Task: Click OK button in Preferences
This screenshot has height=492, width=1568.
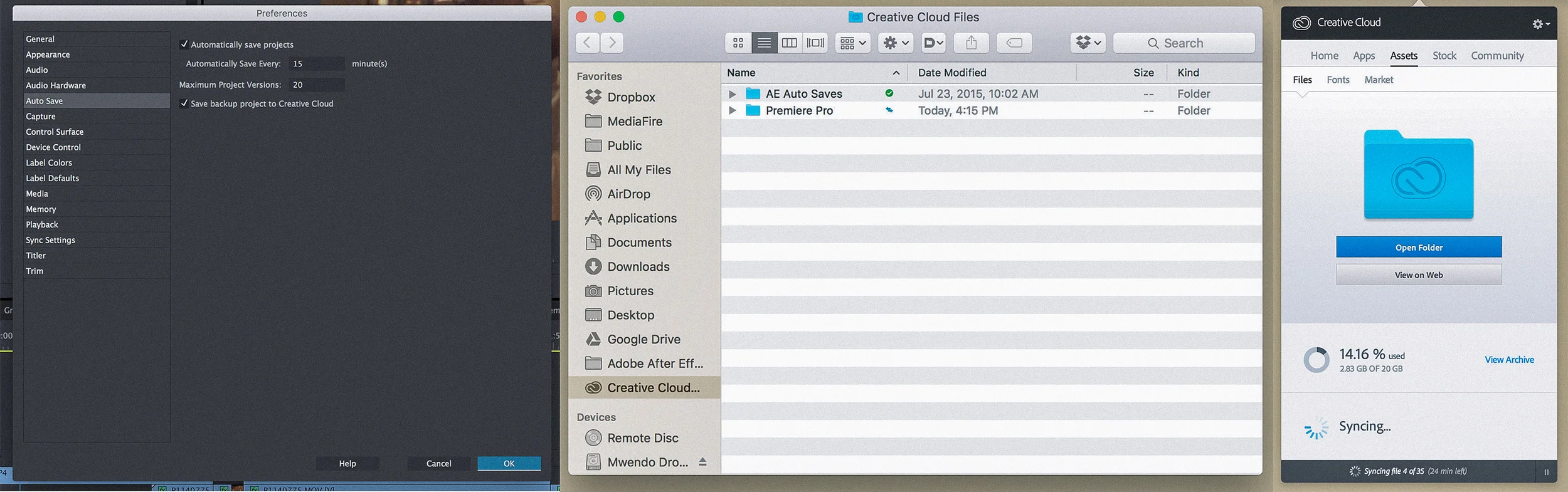Action: click(509, 464)
